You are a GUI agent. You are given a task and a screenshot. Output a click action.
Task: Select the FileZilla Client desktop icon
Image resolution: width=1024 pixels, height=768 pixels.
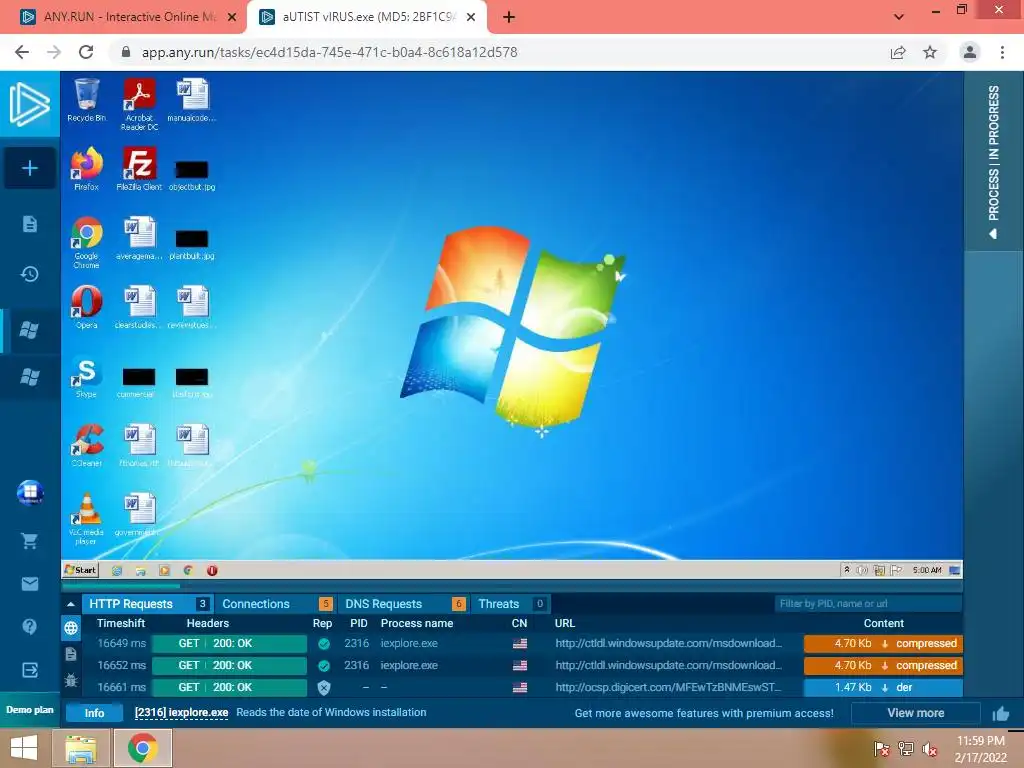point(139,168)
